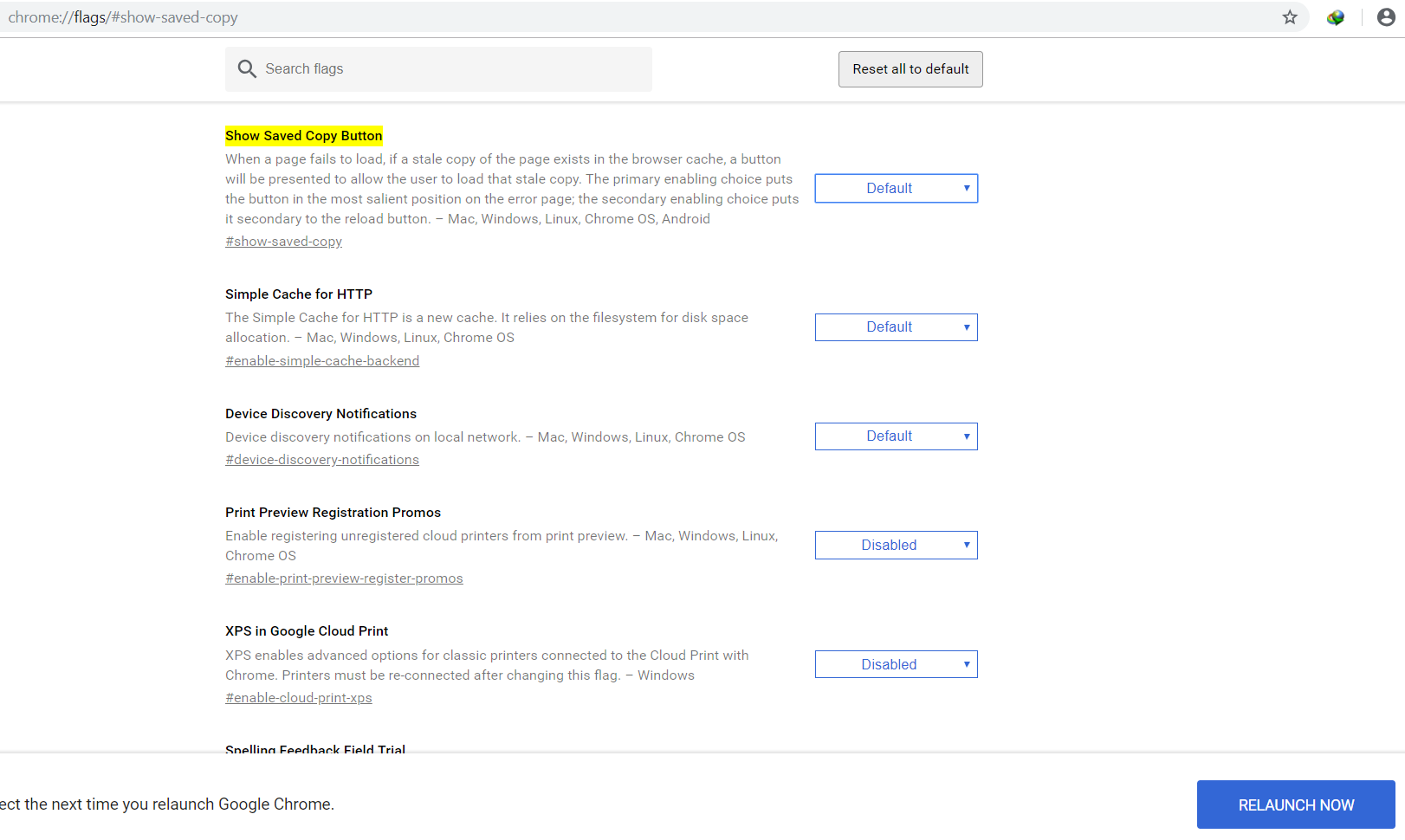Follow the #device-discovery-notifications link
The image size is (1405, 840).
[322, 460]
